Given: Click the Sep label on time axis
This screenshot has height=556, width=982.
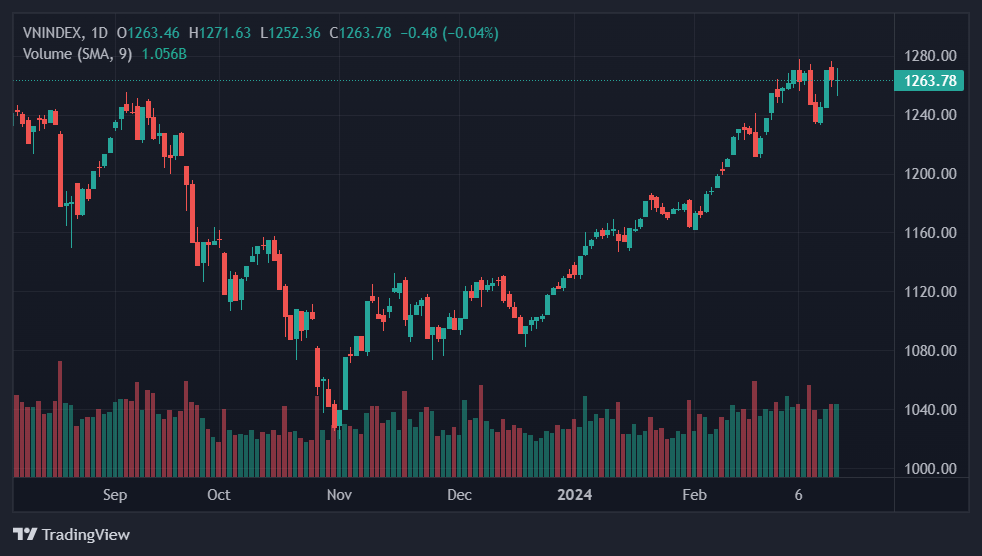Looking at the screenshot, I should pyautogui.click(x=115, y=495).
